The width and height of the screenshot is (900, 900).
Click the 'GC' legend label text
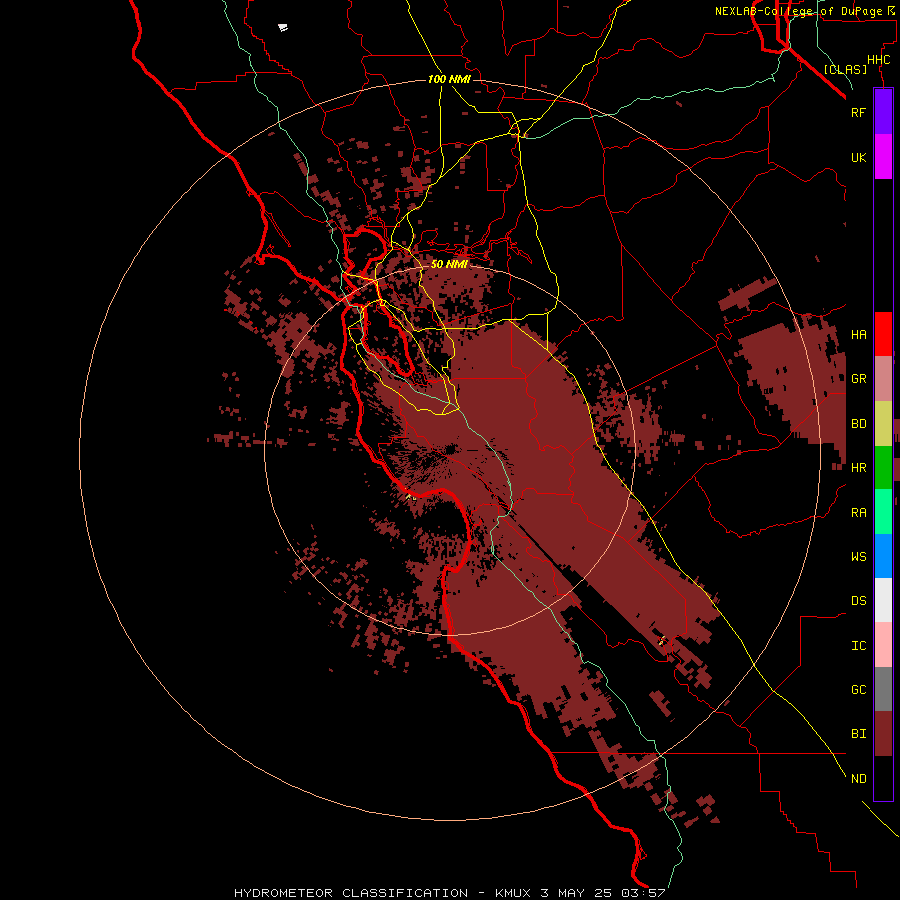(x=858, y=689)
